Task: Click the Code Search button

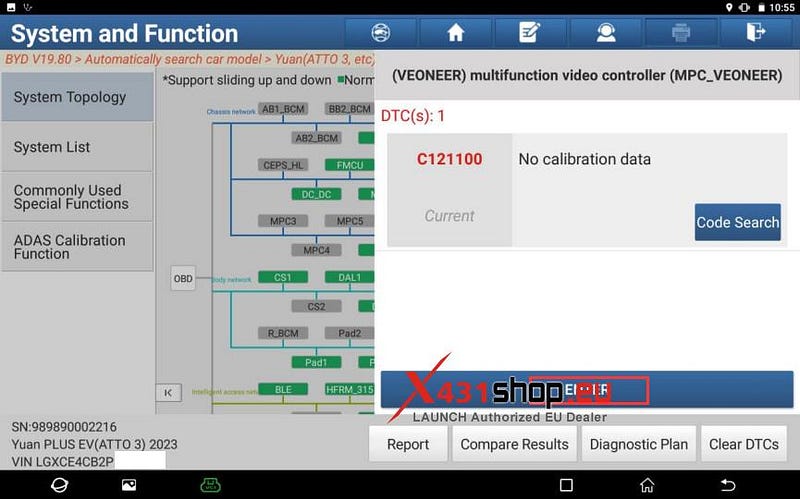Action: coord(737,222)
